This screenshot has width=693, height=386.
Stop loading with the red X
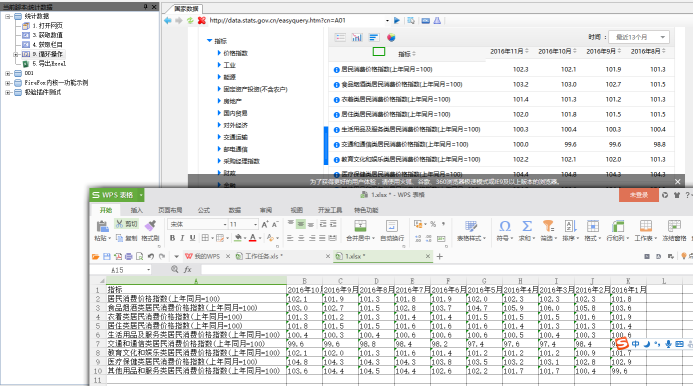202,20
